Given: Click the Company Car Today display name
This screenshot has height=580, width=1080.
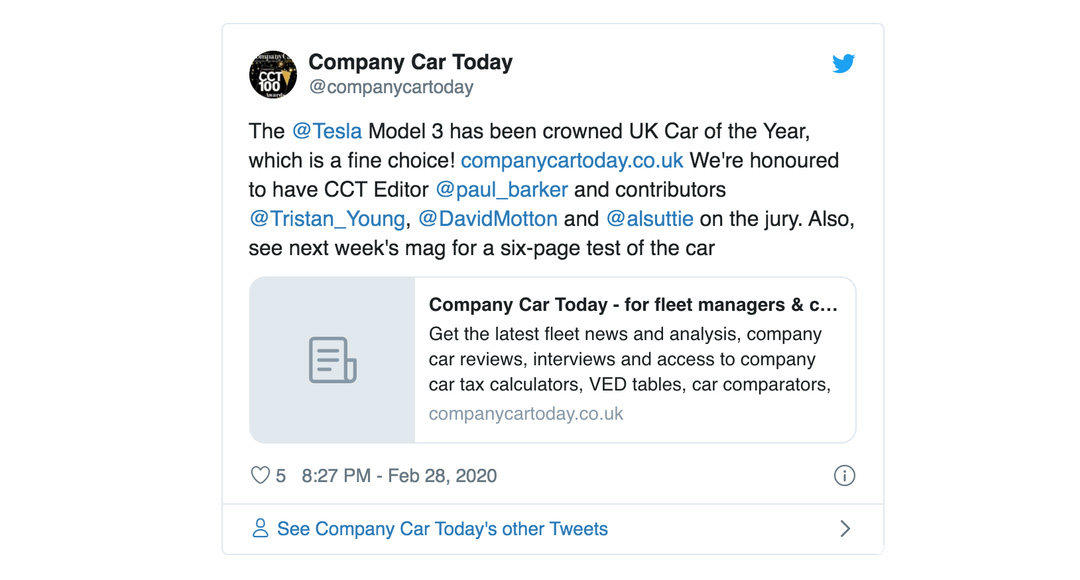Looking at the screenshot, I should [x=410, y=62].
